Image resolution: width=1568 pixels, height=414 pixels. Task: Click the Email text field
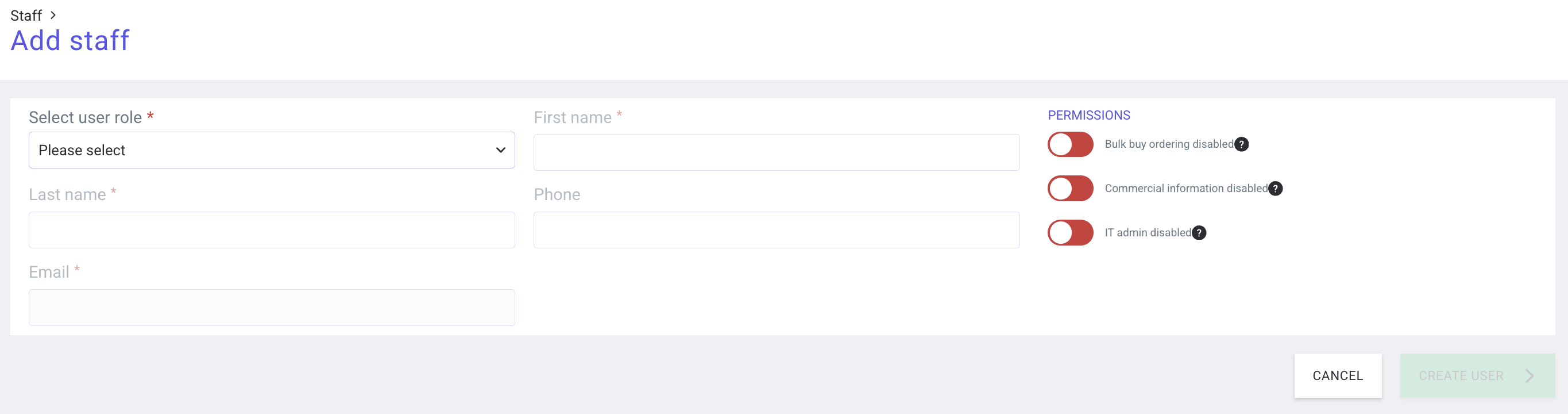[272, 307]
